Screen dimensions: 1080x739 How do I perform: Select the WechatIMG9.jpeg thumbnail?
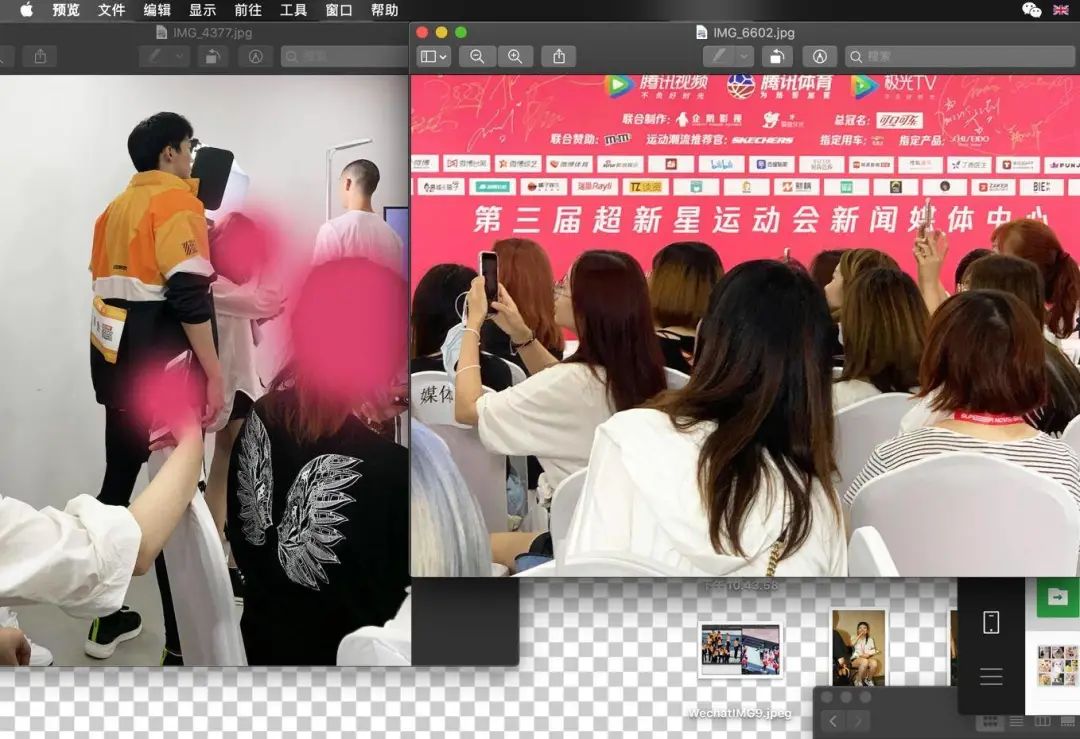point(740,649)
